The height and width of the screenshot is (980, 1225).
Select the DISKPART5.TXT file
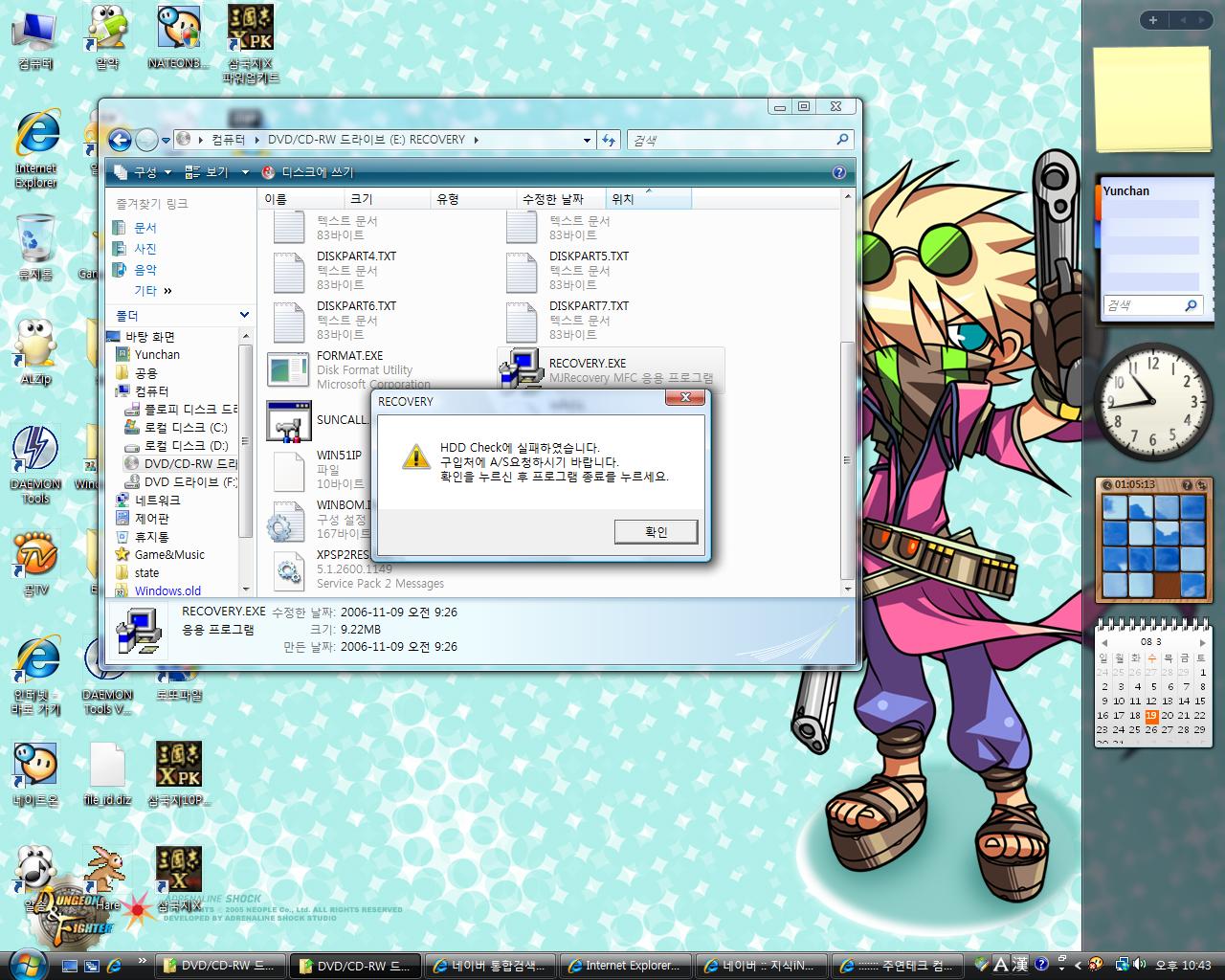pos(589,256)
